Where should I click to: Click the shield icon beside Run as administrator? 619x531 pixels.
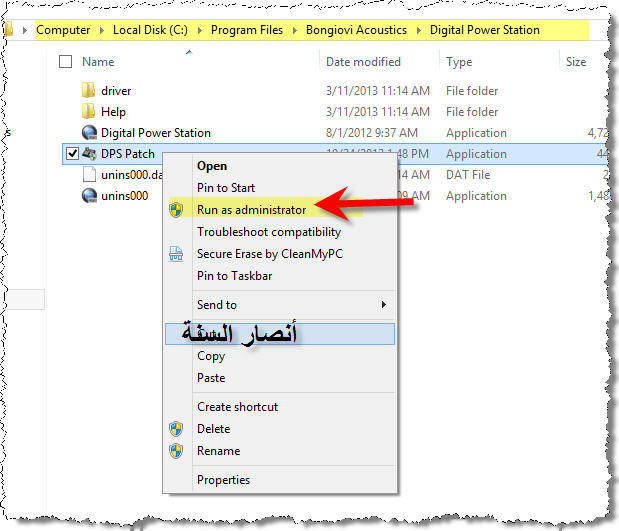pyautogui.click(x=176, y=210)
